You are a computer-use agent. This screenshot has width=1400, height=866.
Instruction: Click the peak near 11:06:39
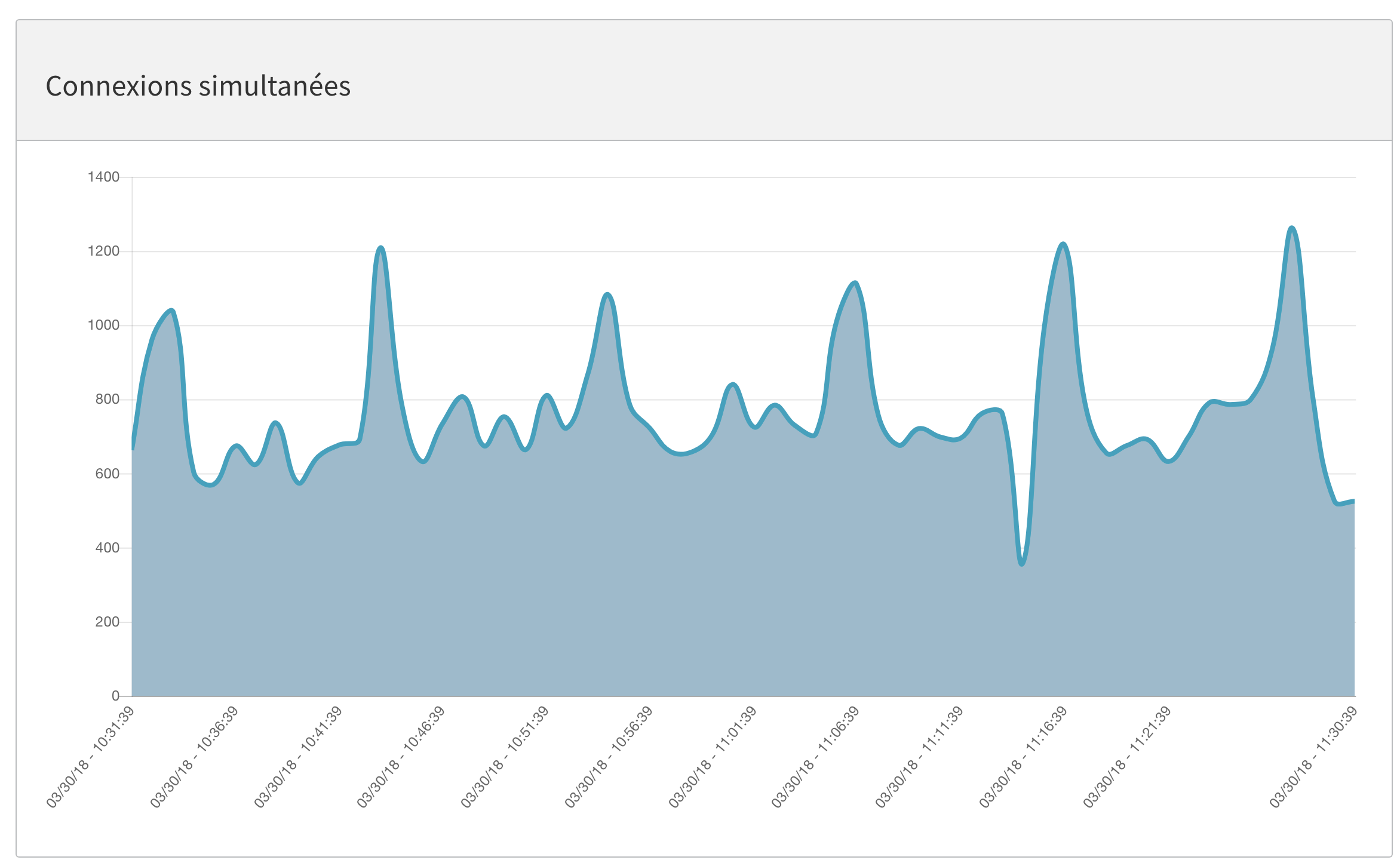[x=855, y=283]
